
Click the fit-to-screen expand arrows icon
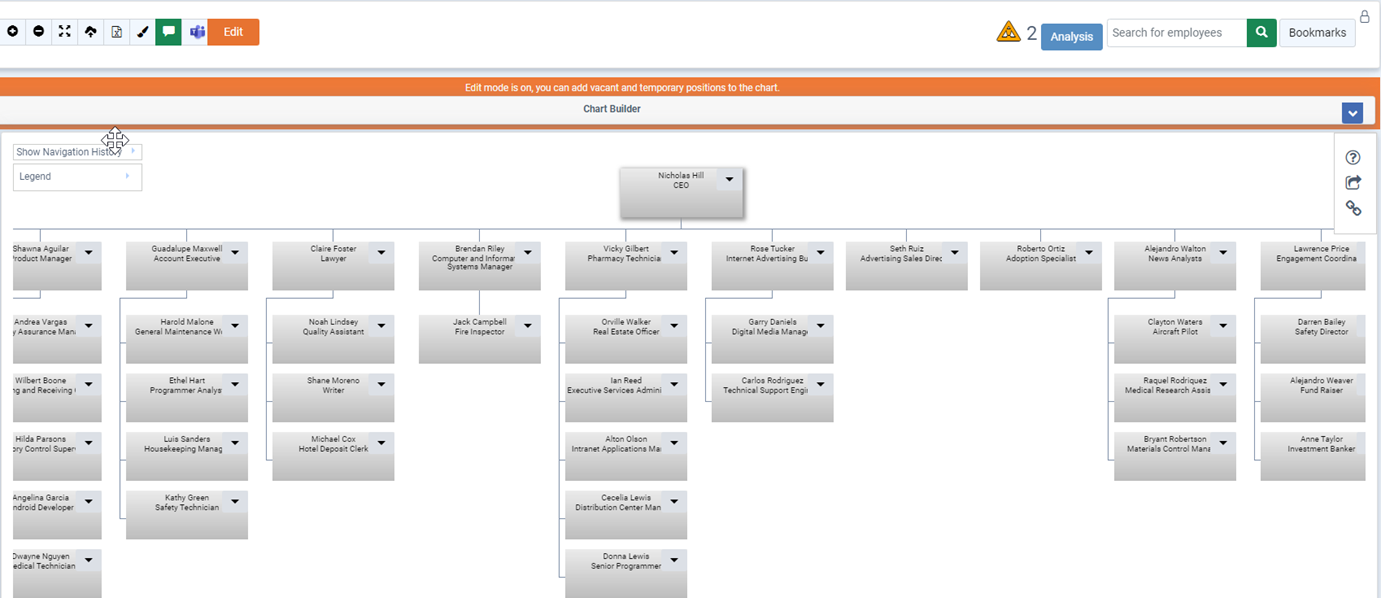[64, 32]
